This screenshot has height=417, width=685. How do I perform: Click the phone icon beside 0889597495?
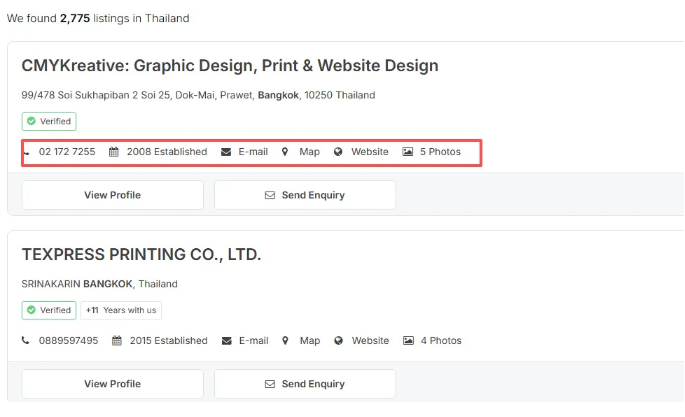click(26, 341)
